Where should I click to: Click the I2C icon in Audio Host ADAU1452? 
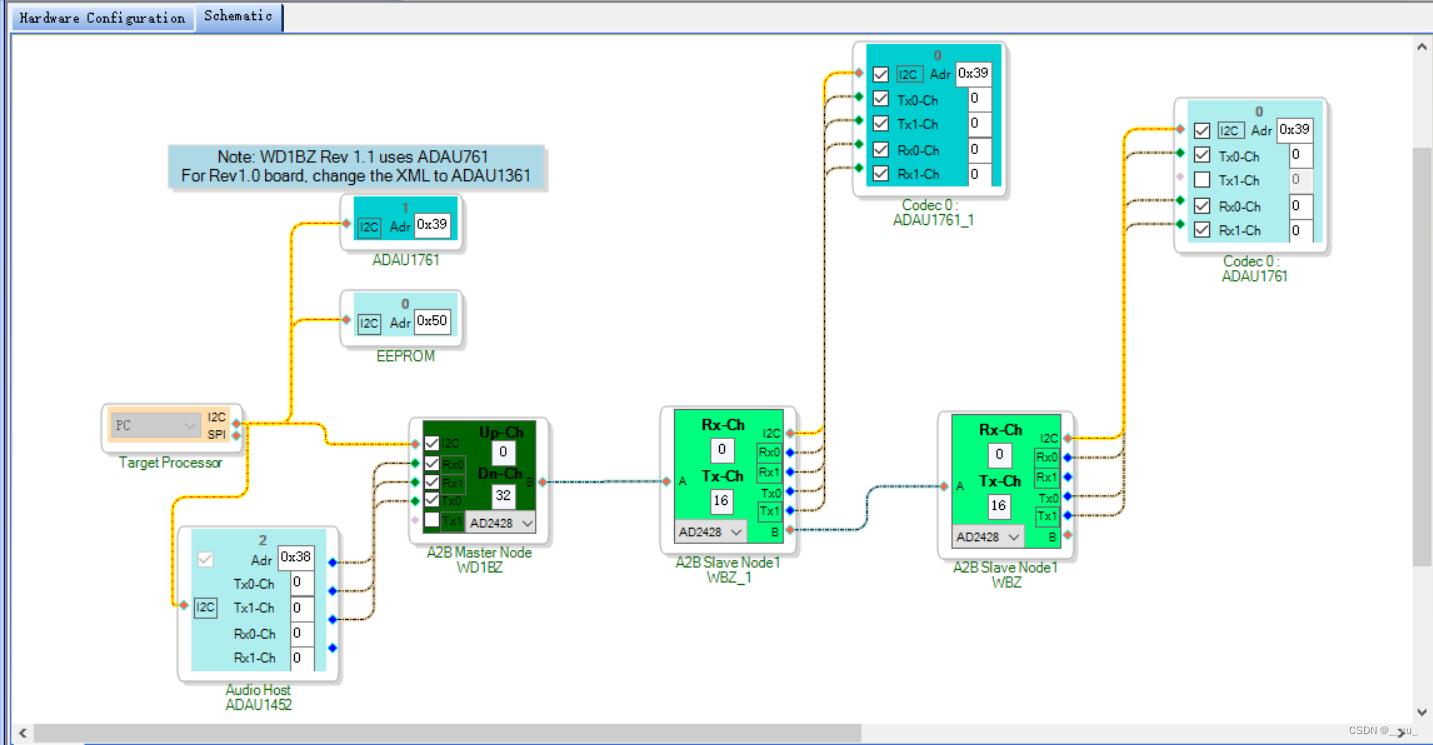pos(205,607)
